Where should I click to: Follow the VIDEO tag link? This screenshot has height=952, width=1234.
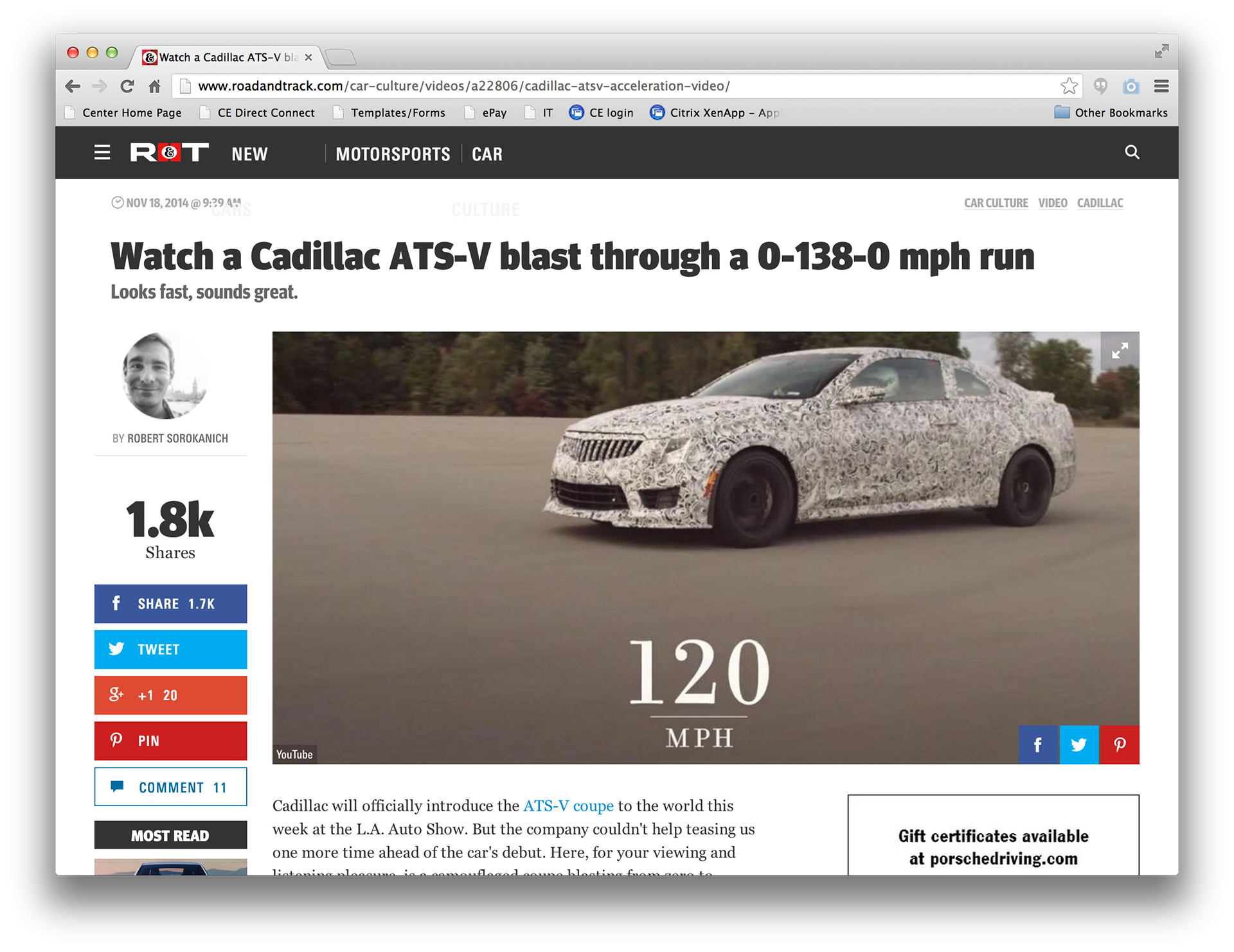coord(1053,203)
